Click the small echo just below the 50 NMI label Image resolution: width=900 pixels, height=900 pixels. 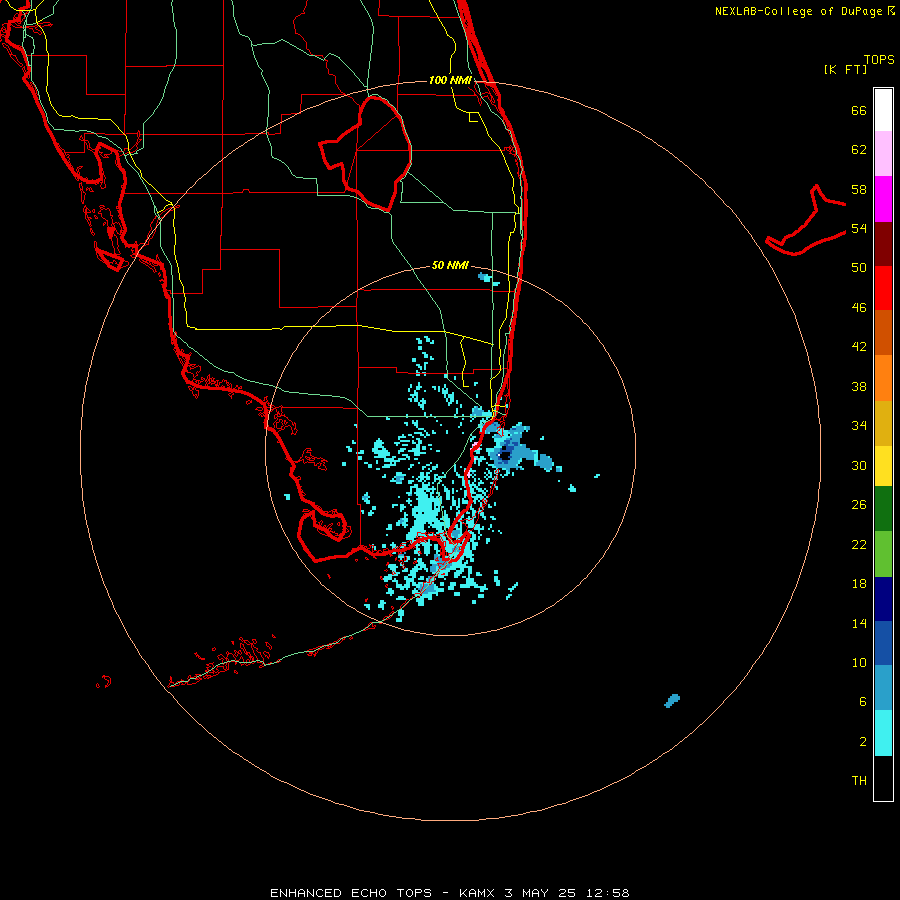pos(487,279)
